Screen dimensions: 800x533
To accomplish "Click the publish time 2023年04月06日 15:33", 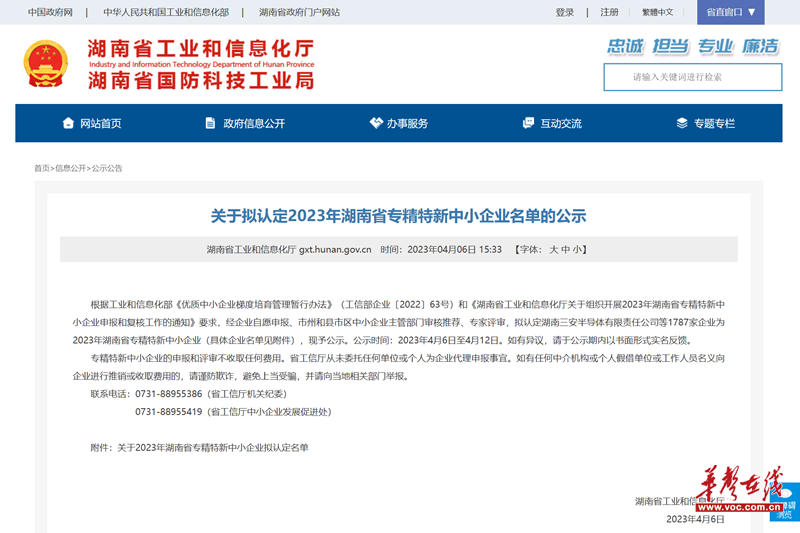I will pos(455,249).
